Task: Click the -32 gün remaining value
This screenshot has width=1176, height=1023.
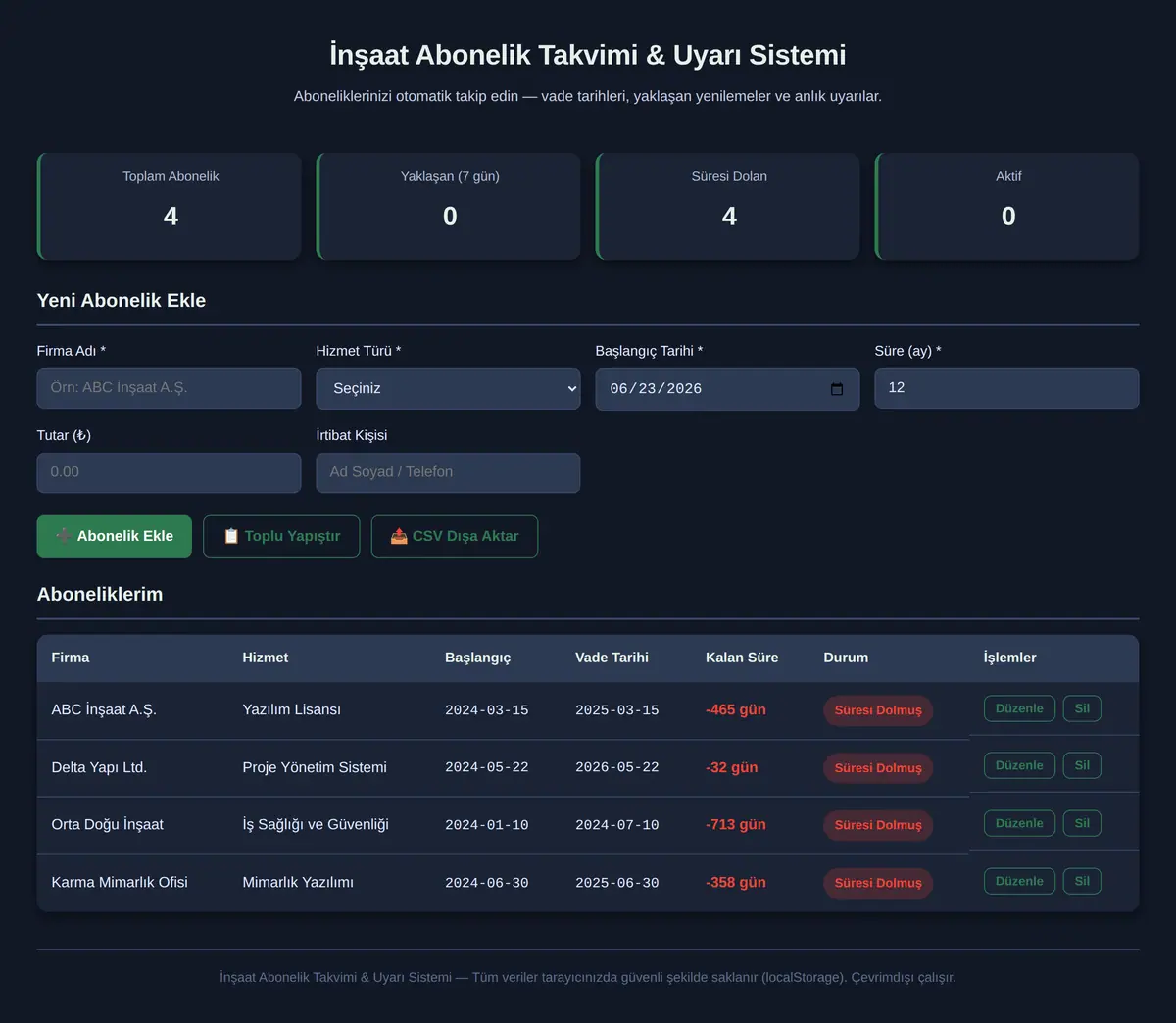Action: [x=732, y=767]
